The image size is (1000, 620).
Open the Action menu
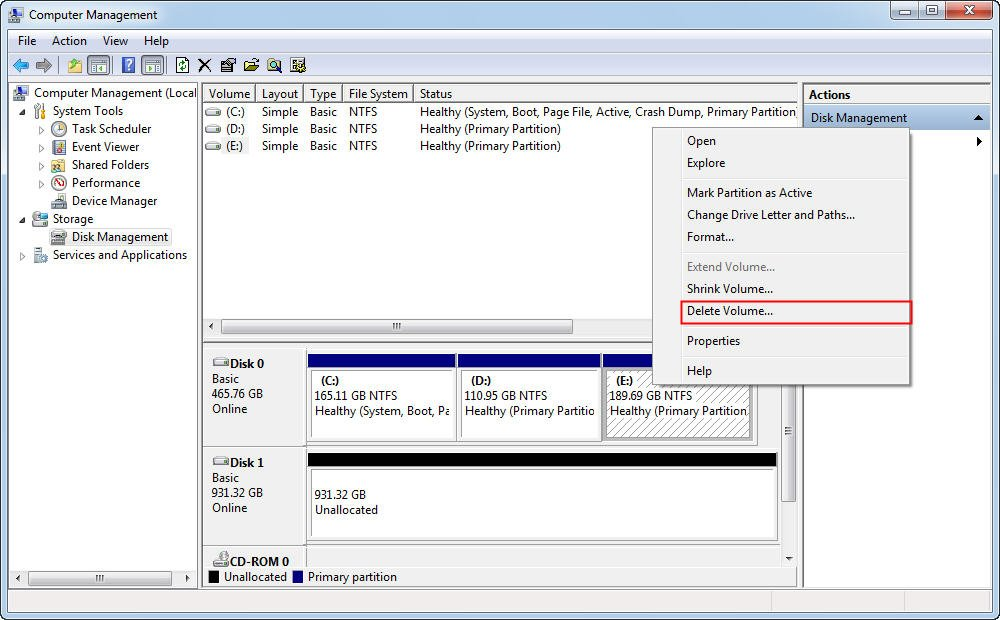tap(68, 41)
